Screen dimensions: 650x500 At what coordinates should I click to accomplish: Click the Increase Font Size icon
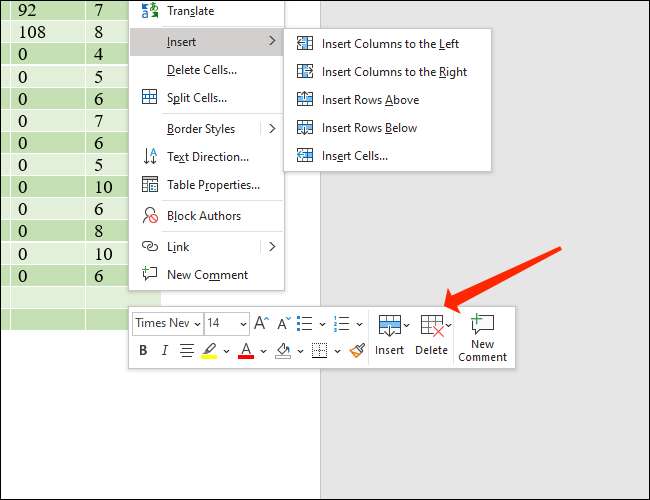[x=261, y=323]
